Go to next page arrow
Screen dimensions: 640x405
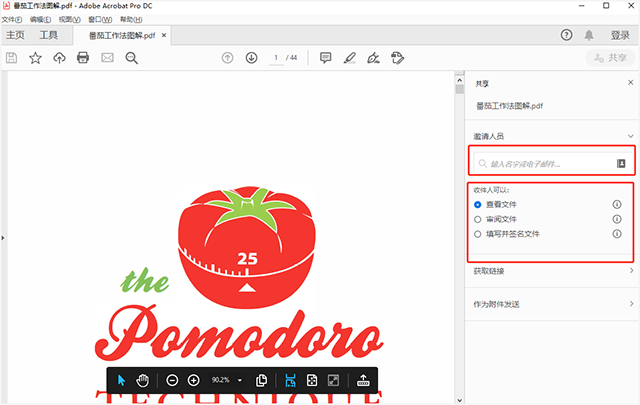pos(251,58)
